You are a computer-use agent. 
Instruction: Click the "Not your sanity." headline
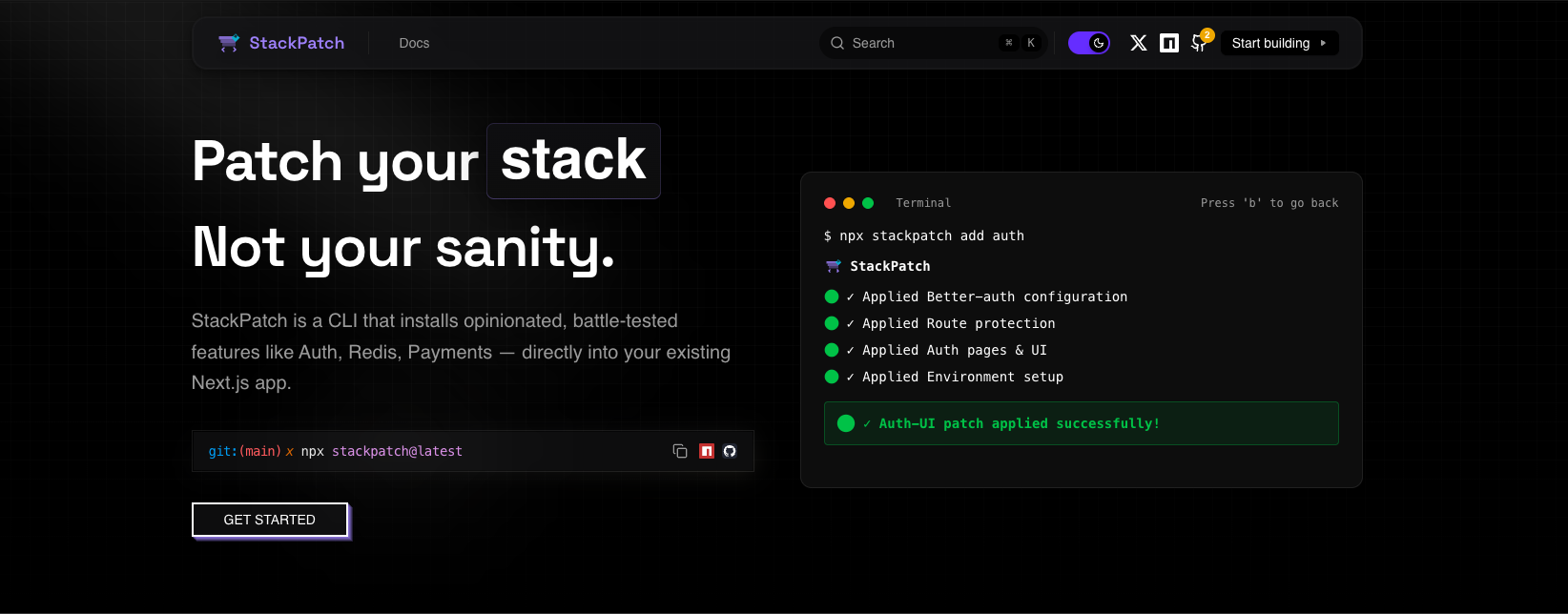(403, 248)
